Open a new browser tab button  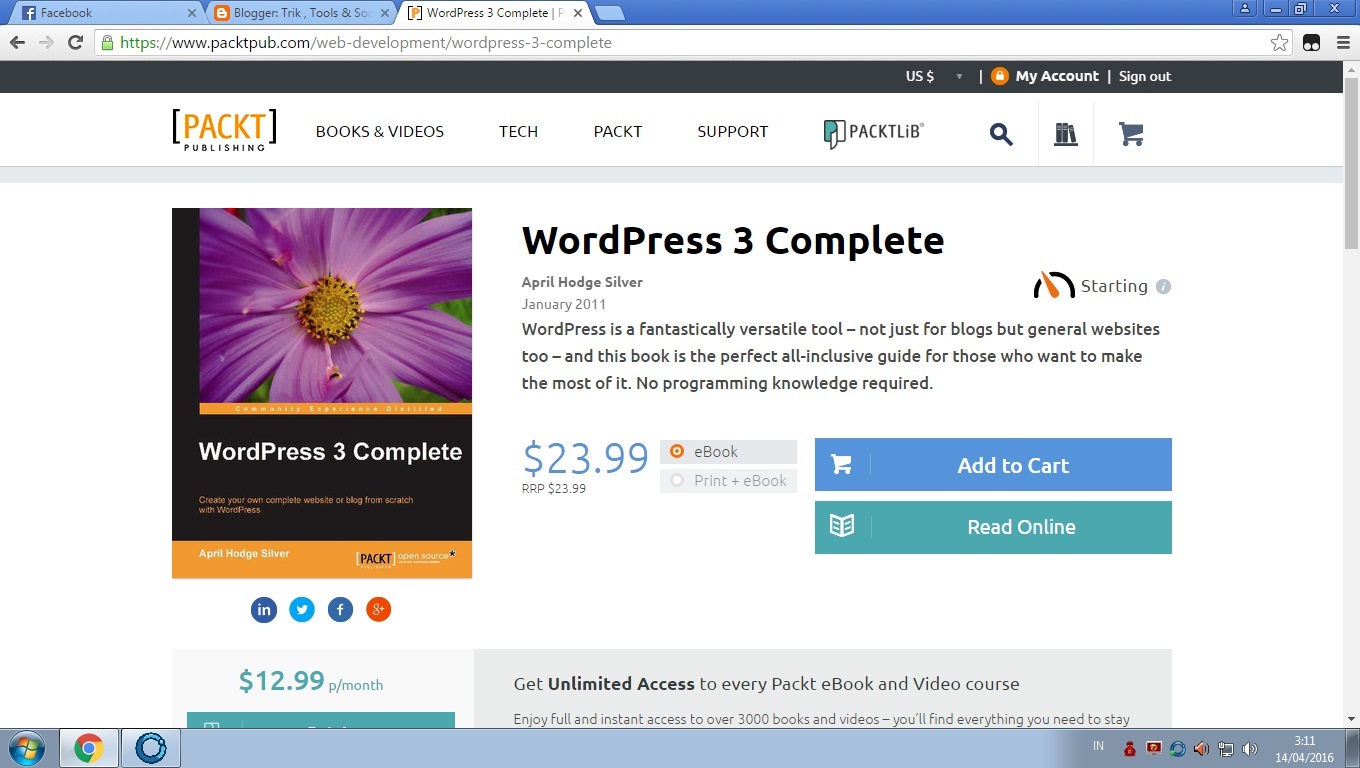[x=610, y=13]
